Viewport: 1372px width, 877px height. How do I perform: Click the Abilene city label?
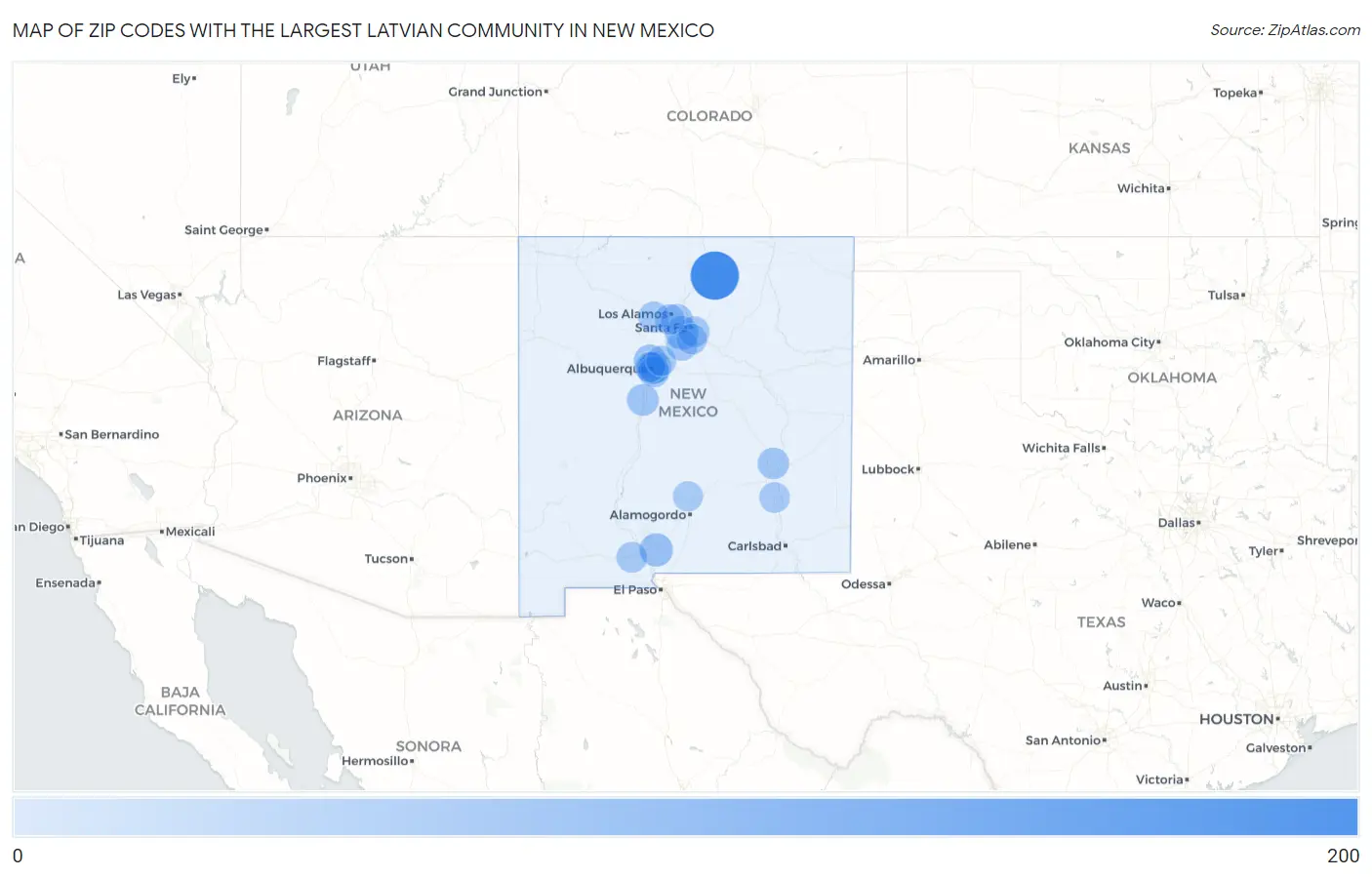1007,545
